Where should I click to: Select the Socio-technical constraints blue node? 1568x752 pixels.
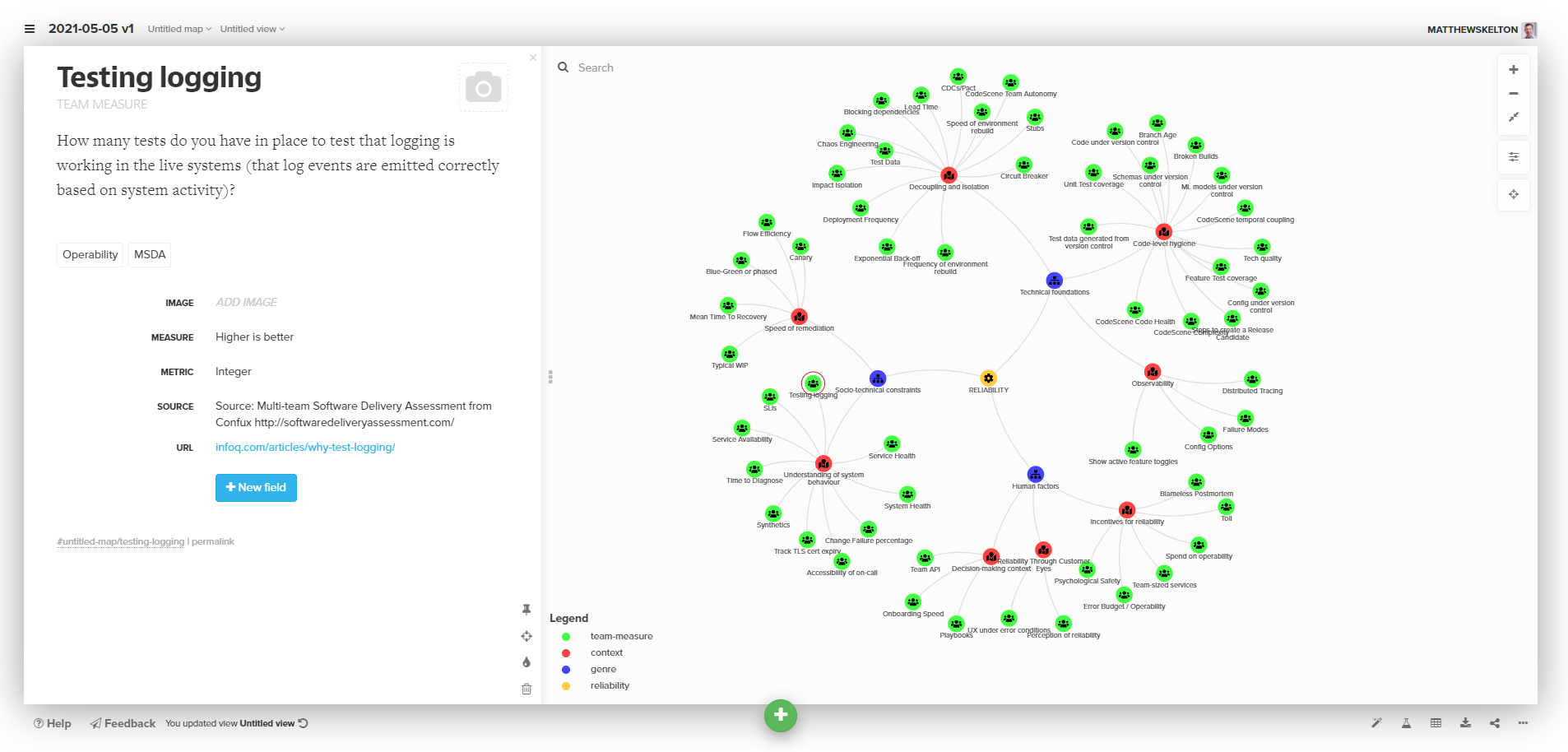coord(878,378)
